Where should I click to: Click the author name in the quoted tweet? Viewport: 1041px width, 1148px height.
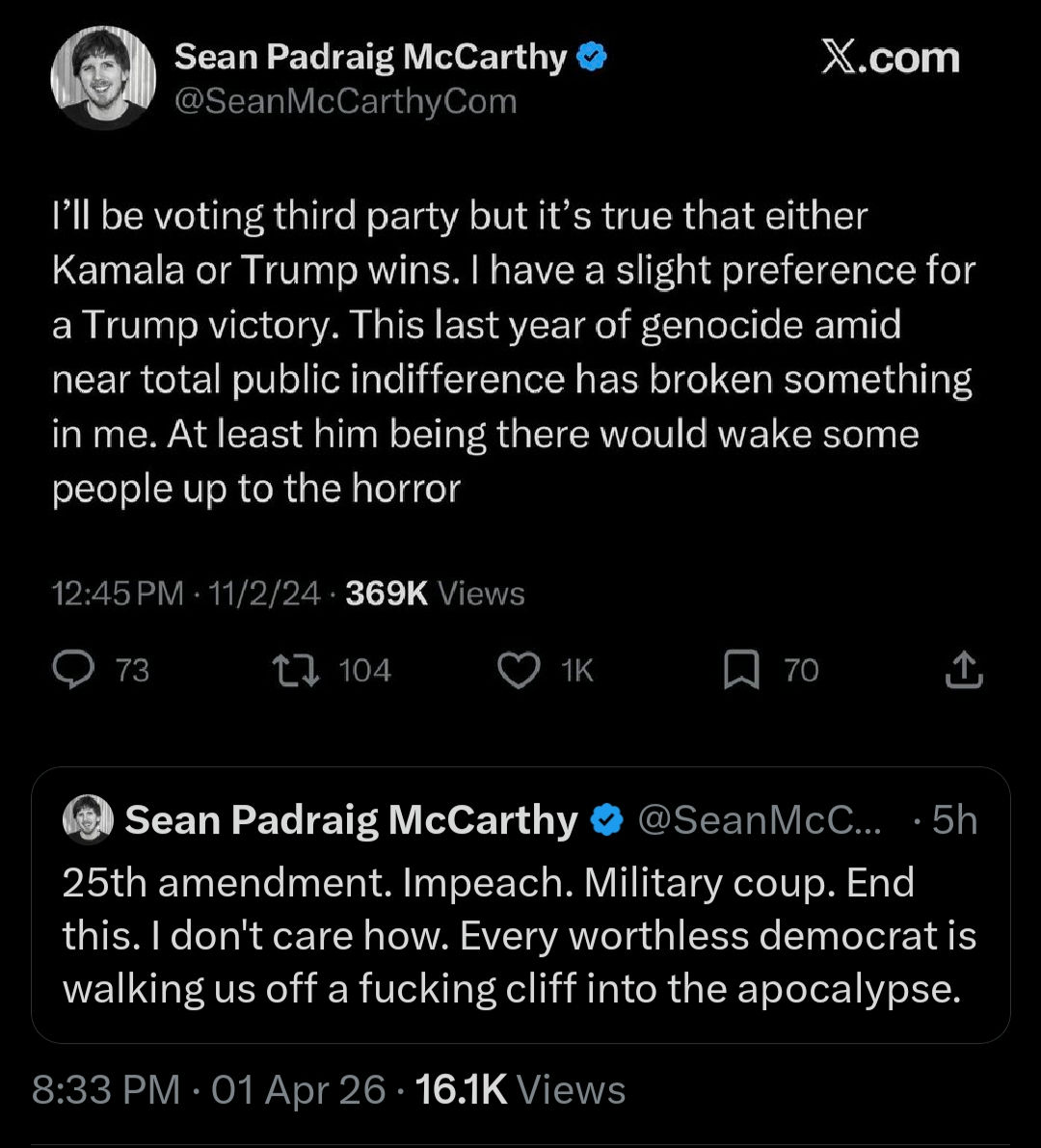click(x=351, y=820)
